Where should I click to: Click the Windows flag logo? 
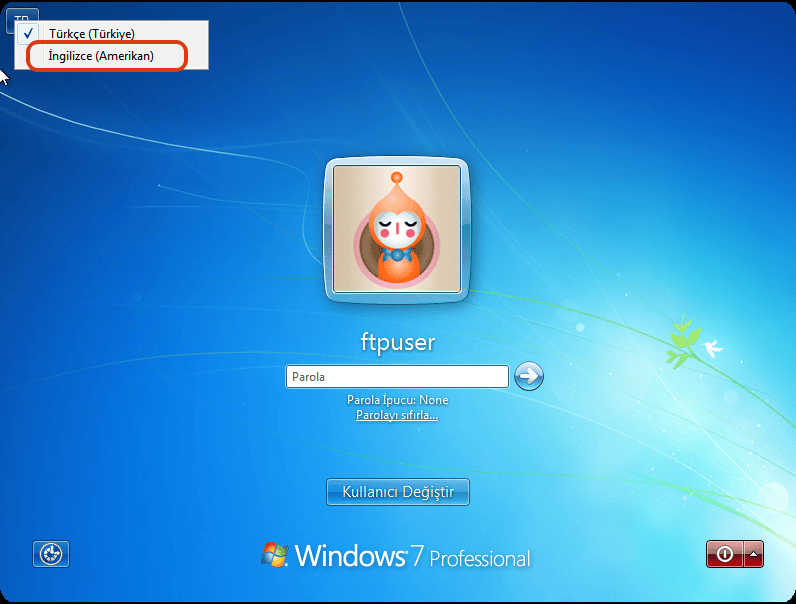(x=276, y=555)
